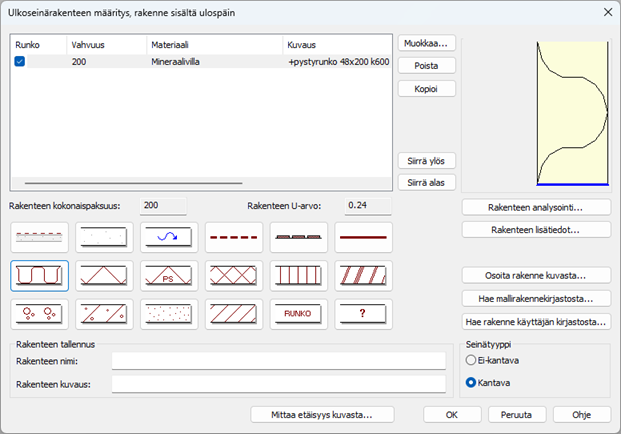
Task: Choose the red dashed line layer icon
Action: [233, 237]
